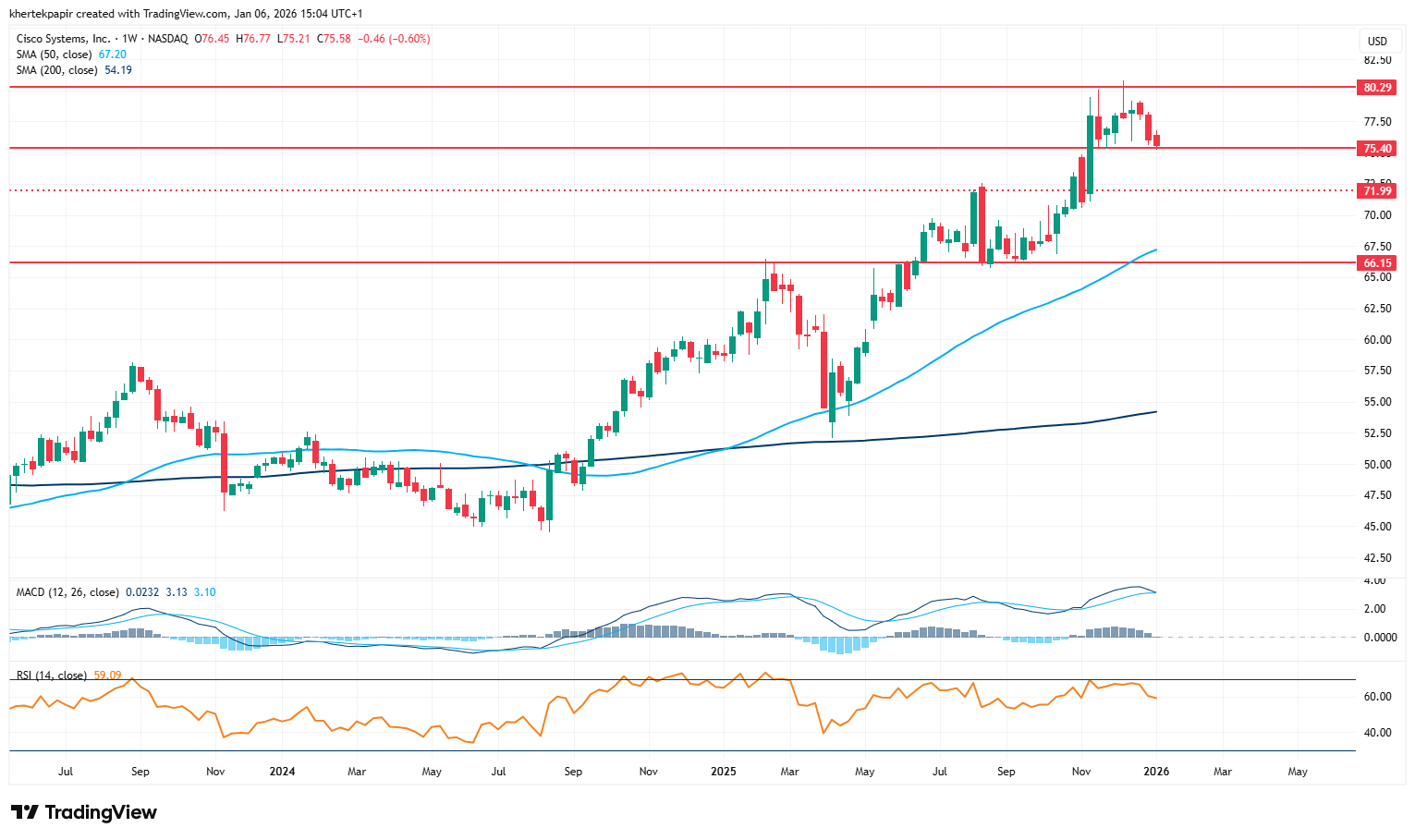Click the khertekpapir TradingView.com attribution text
This screenshot has height=840, width=1415.
point(186,14)
